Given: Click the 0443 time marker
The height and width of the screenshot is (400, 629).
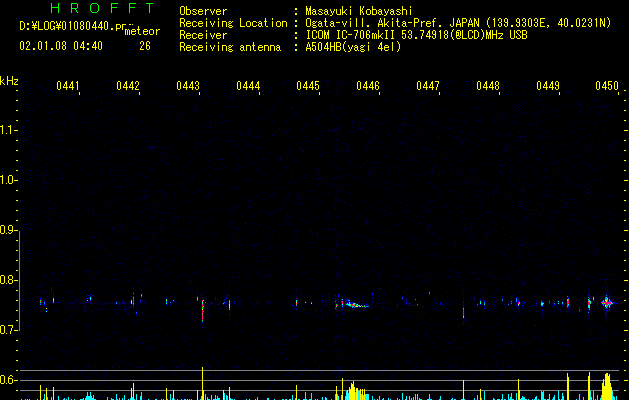Looking at the screenshot, I should (188, 86).
